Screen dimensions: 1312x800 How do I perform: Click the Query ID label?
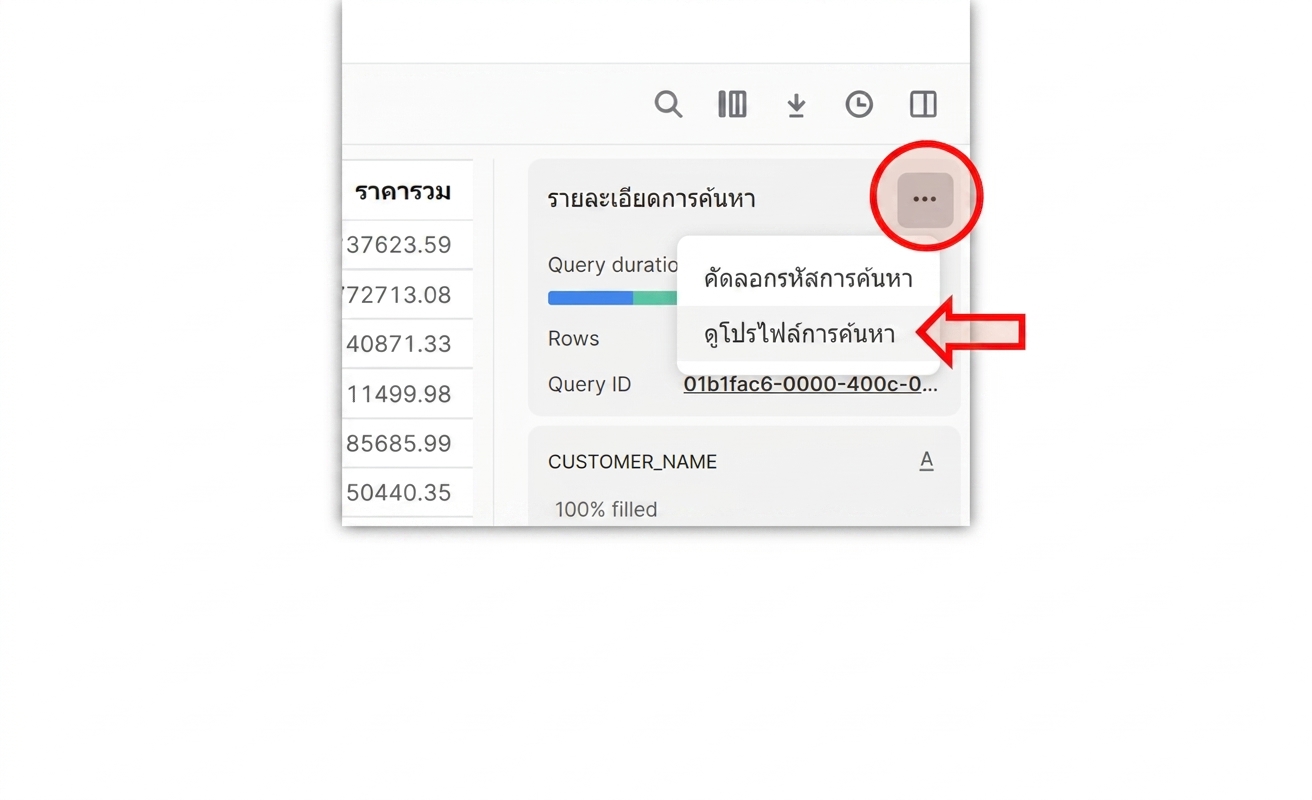[590, 384]
